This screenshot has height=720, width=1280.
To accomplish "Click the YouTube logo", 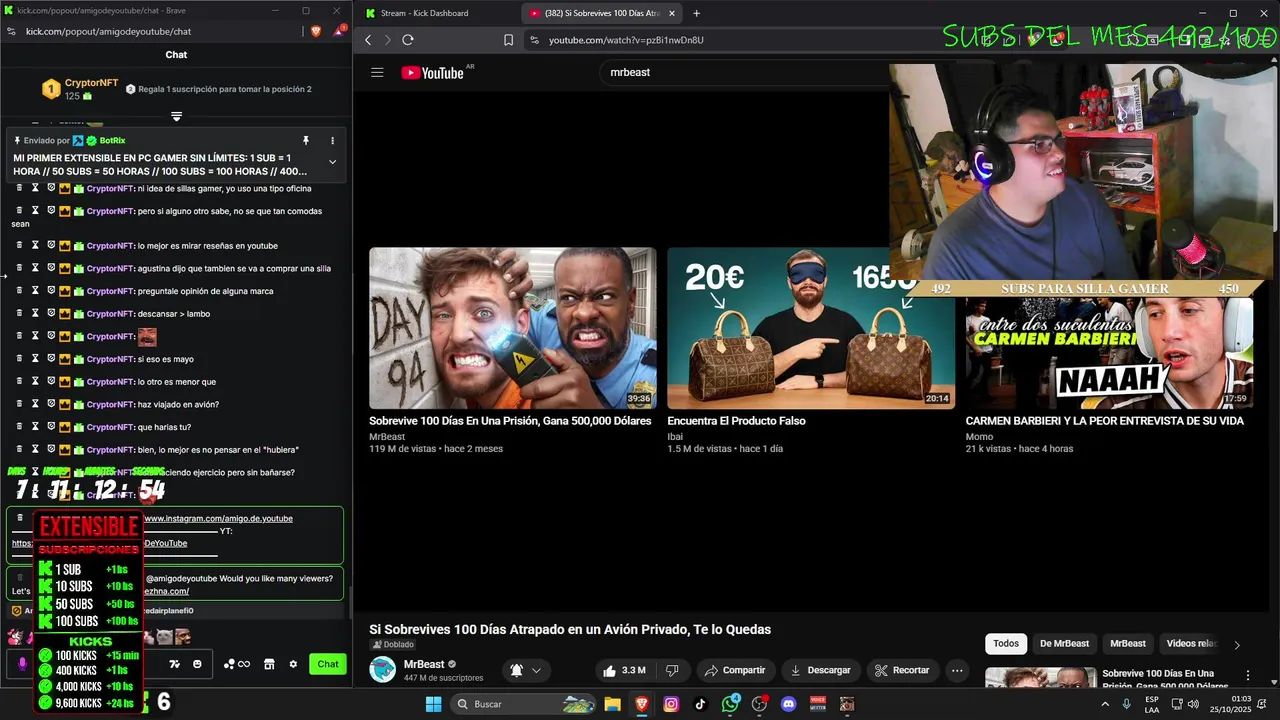I will 433,72.
